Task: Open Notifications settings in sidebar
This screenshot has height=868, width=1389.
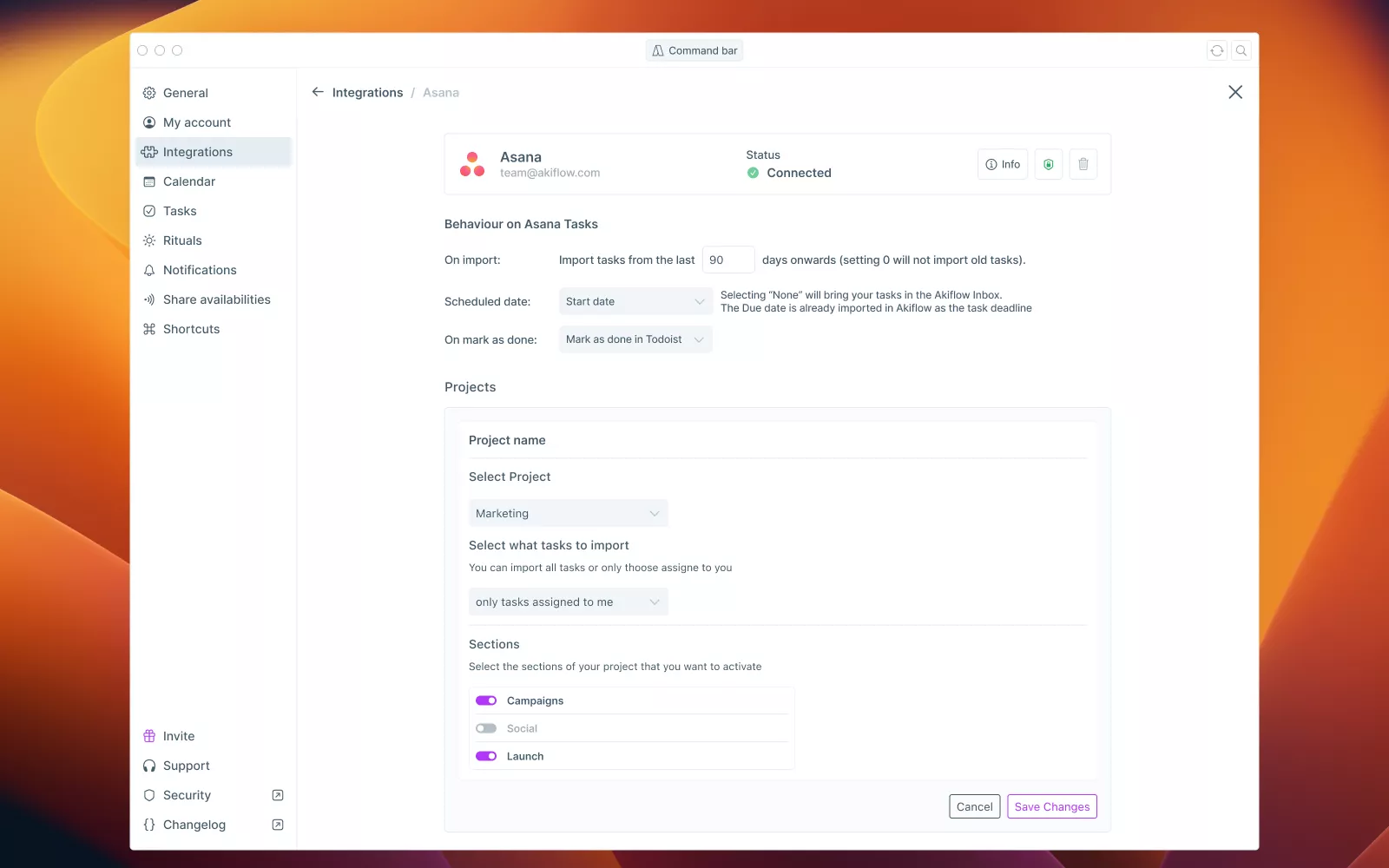Action: 200,270
